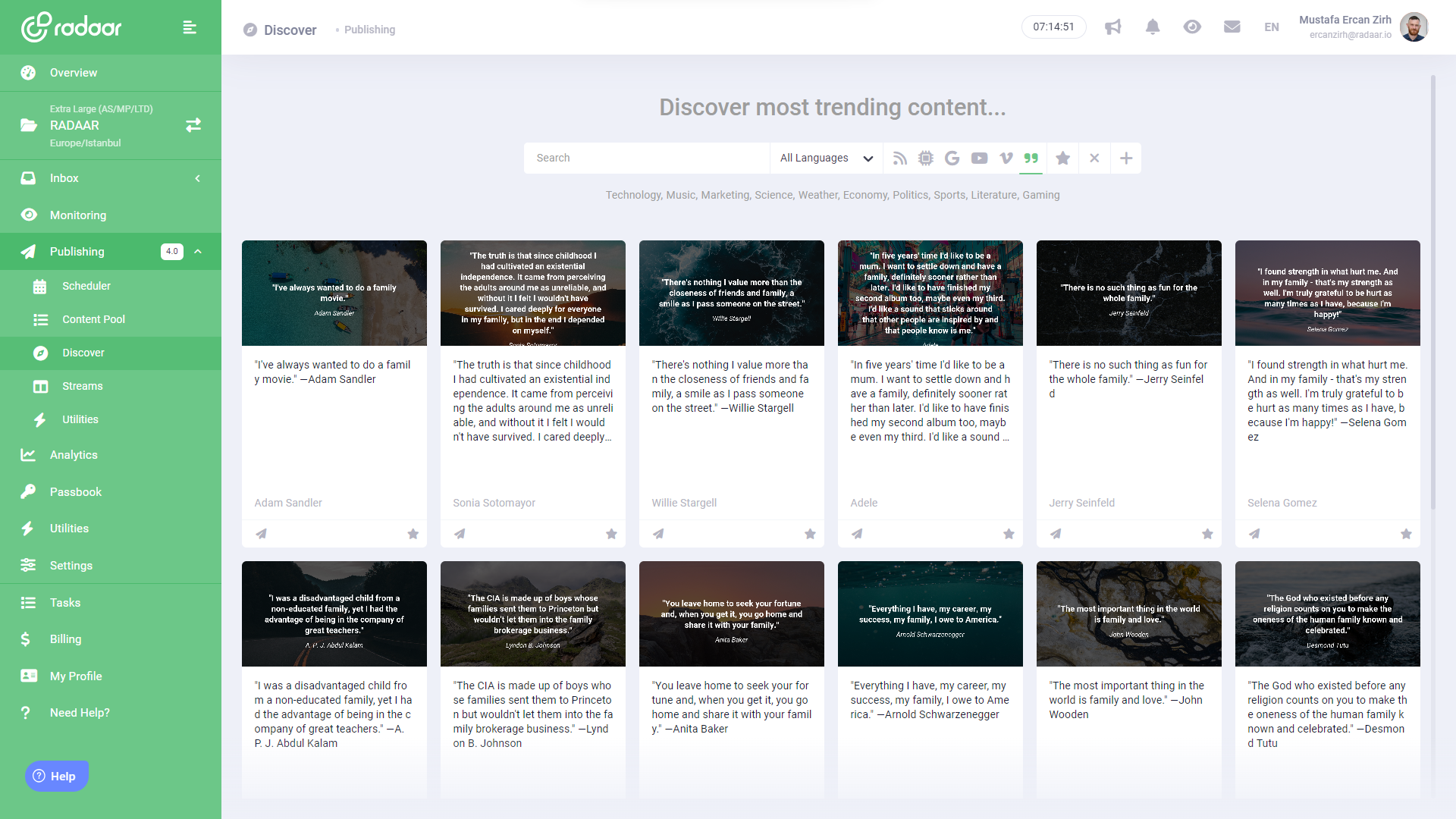Viewport: 1456px width, 819px height.
Task: Open the notifications bell
Action: (x=1152, y=27)
